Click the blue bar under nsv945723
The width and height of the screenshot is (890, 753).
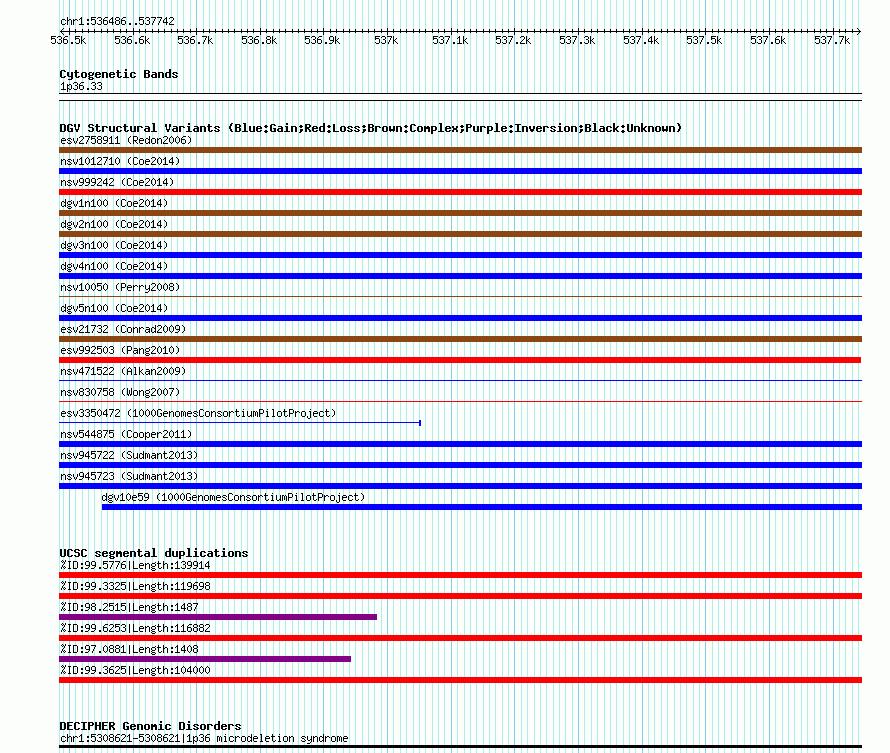pyautogui.click(x=460, y=486)
